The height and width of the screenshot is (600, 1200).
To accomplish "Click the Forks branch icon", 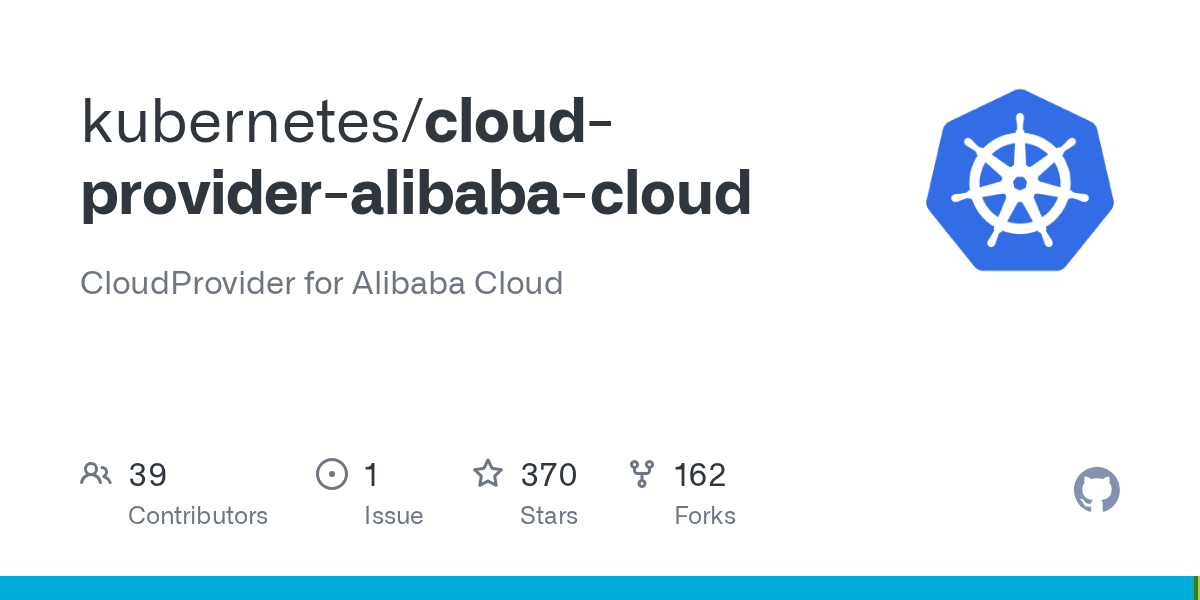I will 641,474.
